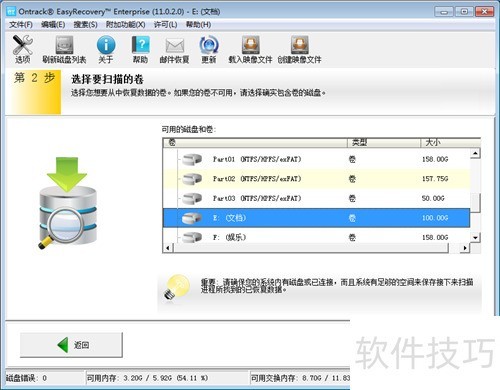
Task: Click the 大小 column header
Action: coord(450,143)
